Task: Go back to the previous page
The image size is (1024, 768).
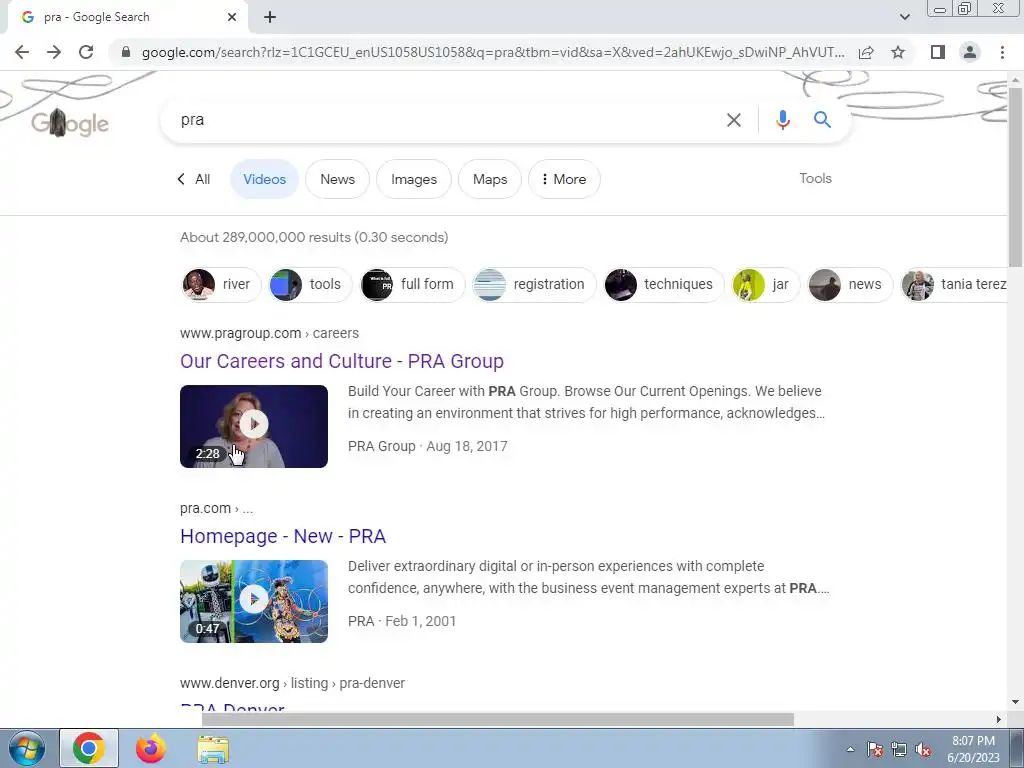Action: pos(22,52)
